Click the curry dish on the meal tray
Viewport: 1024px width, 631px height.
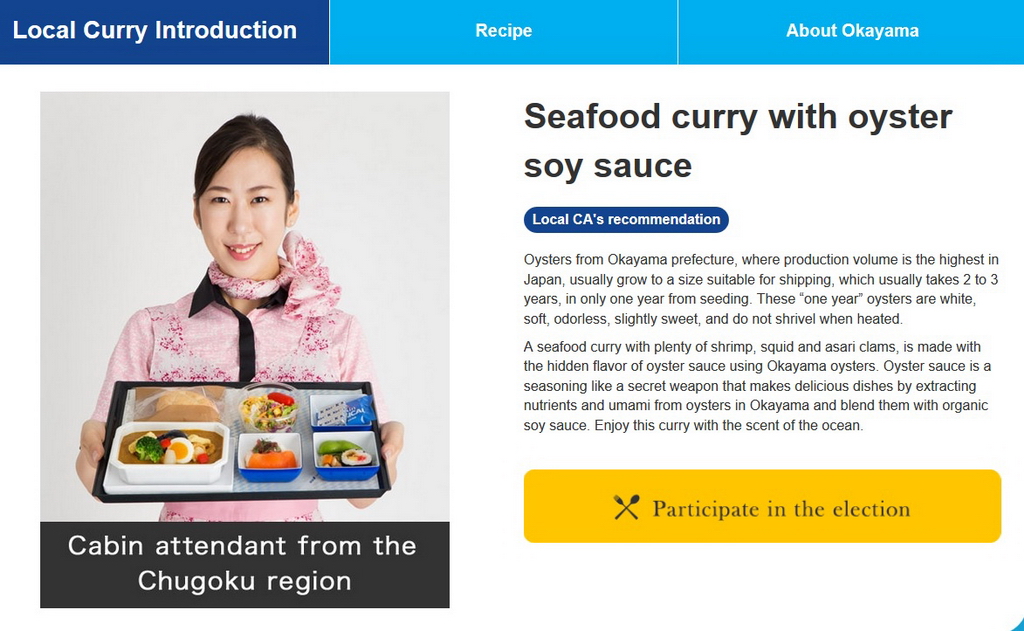(x=170, y=451)
